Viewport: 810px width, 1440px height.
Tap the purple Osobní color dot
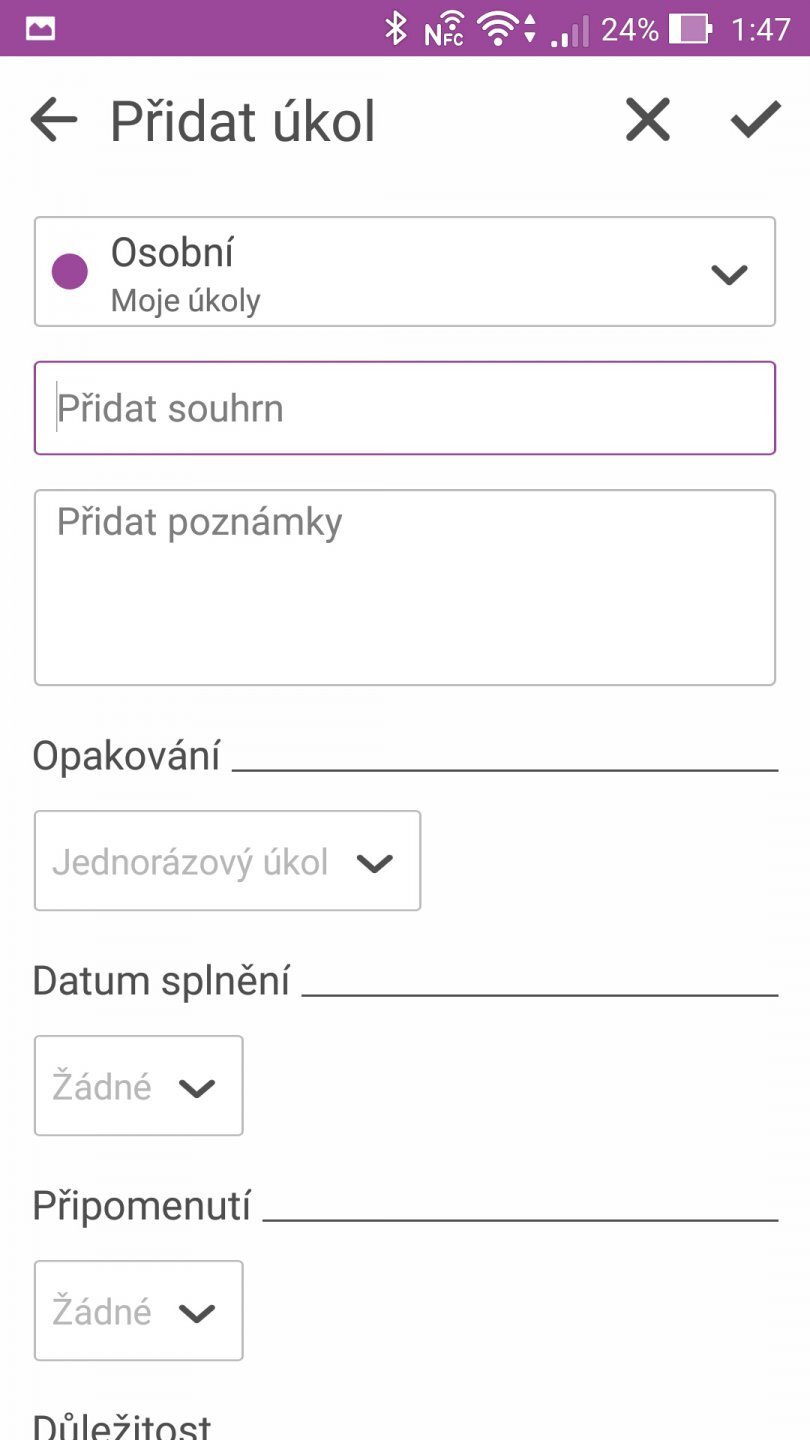click(x=70, y=271)
